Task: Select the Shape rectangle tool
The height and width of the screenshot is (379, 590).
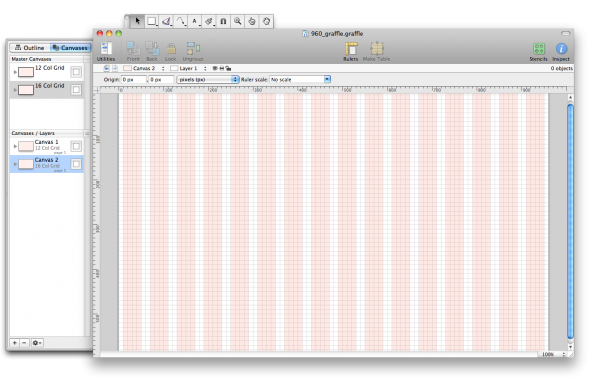Action: click(x=152, y=21)
